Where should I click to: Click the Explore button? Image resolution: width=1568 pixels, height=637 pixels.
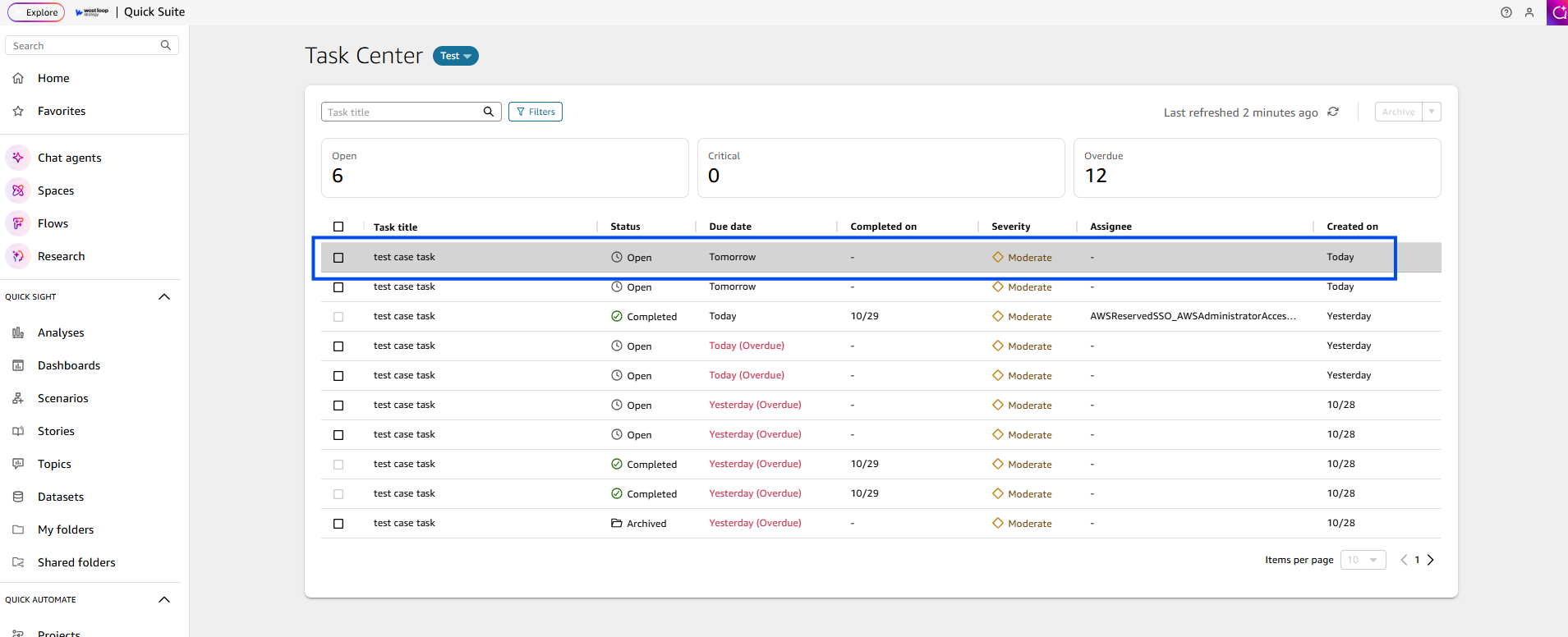pyautogui.click(x=36, y=12)
